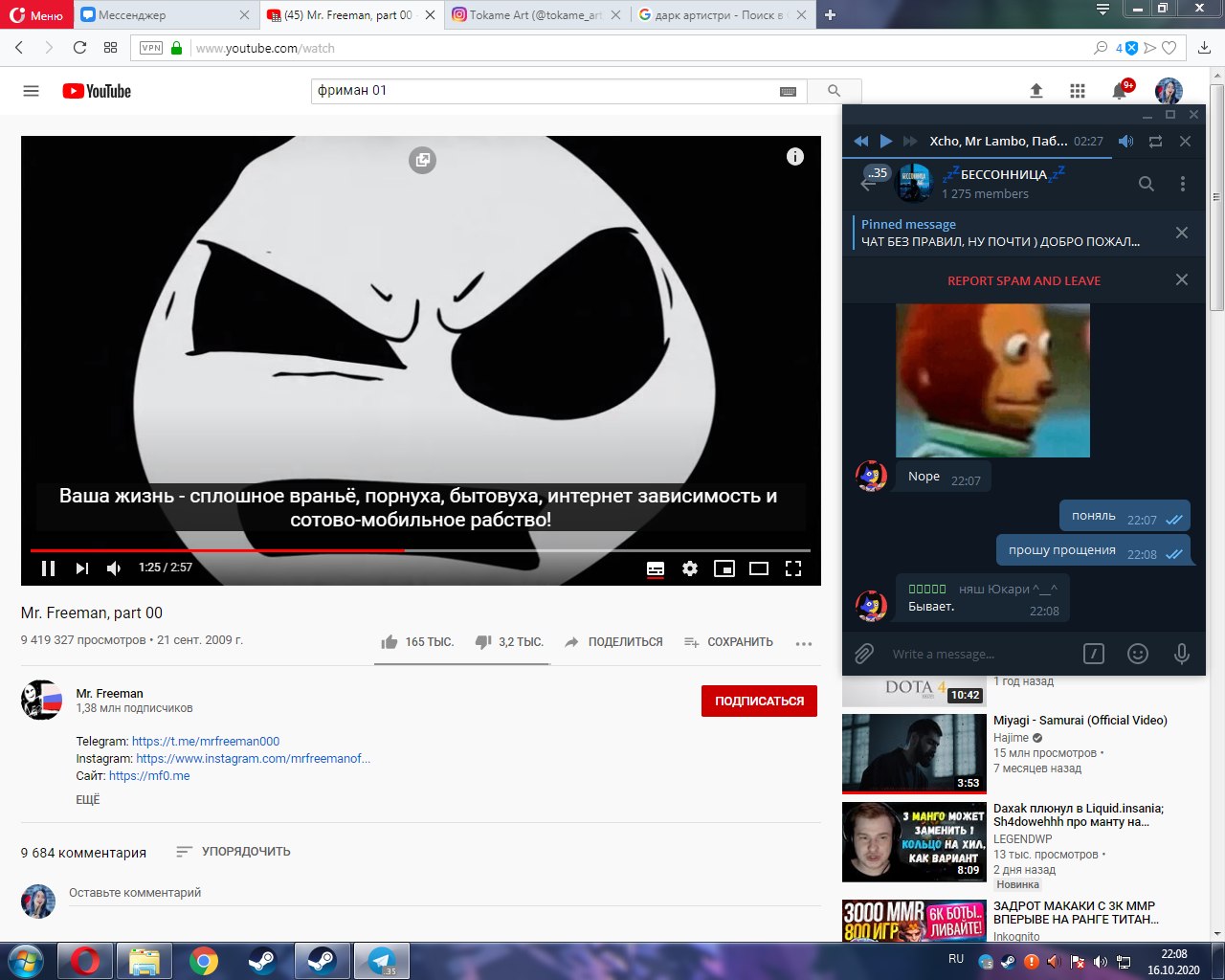Open the Instagram mrfreemanof link
Image resolution: width=1225 pixels, height=980 pixels.
click(x=254, y=759)
